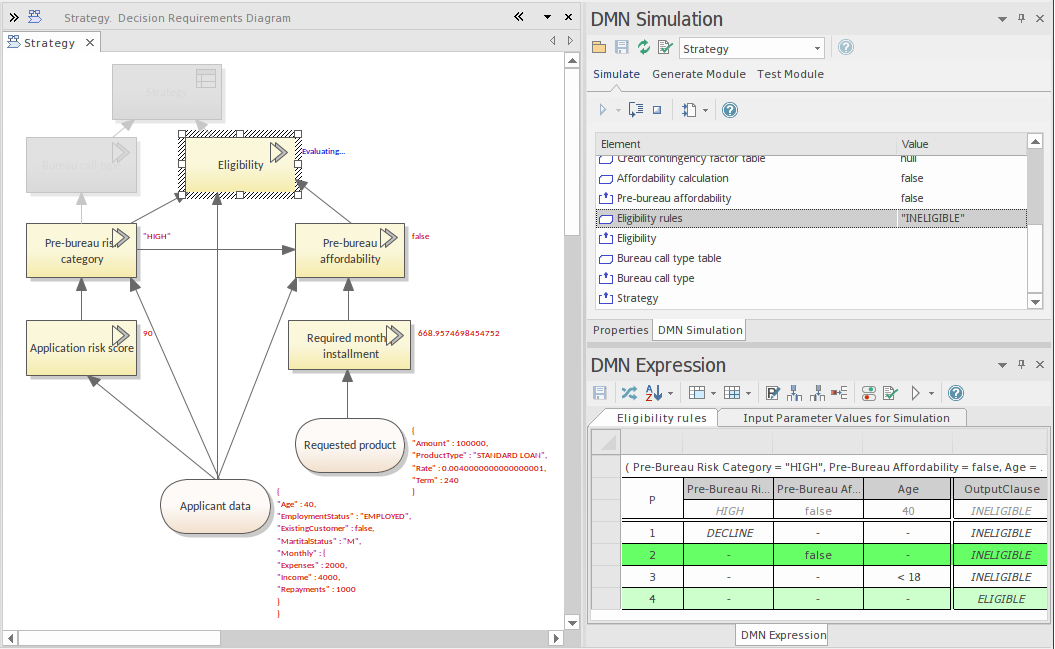Select the Eligibility rules row in element list
The width and height of the screenshot is (1055, 649).
(x=650, y=218)
